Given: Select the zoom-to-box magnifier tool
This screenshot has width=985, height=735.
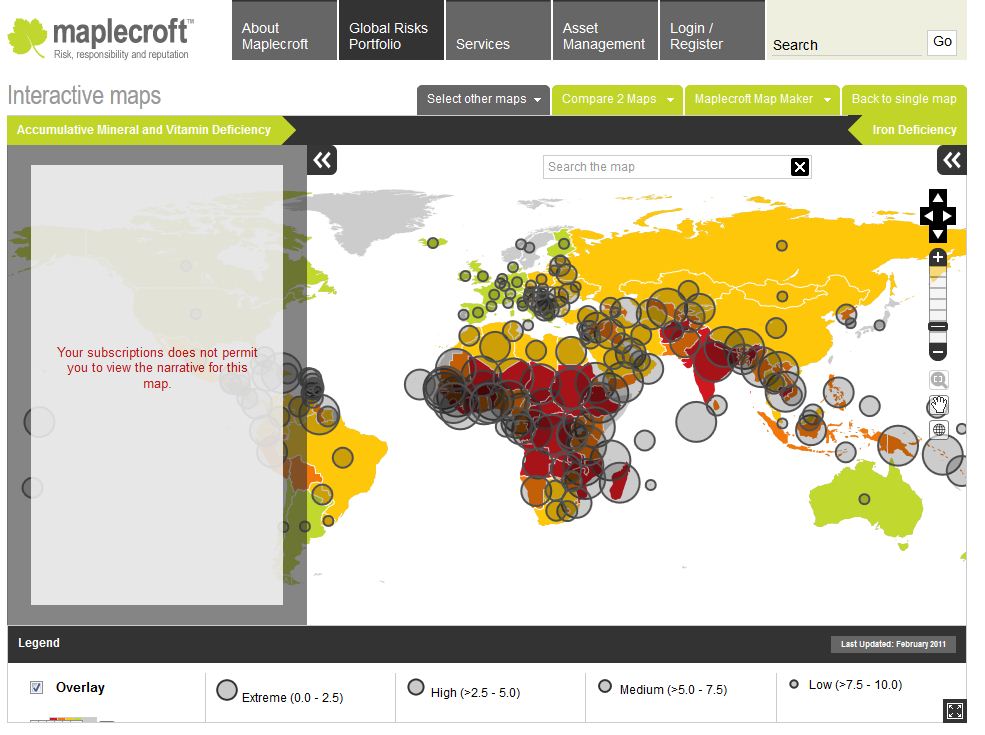Looking at the screenshot, I should (x=939, y=379).
